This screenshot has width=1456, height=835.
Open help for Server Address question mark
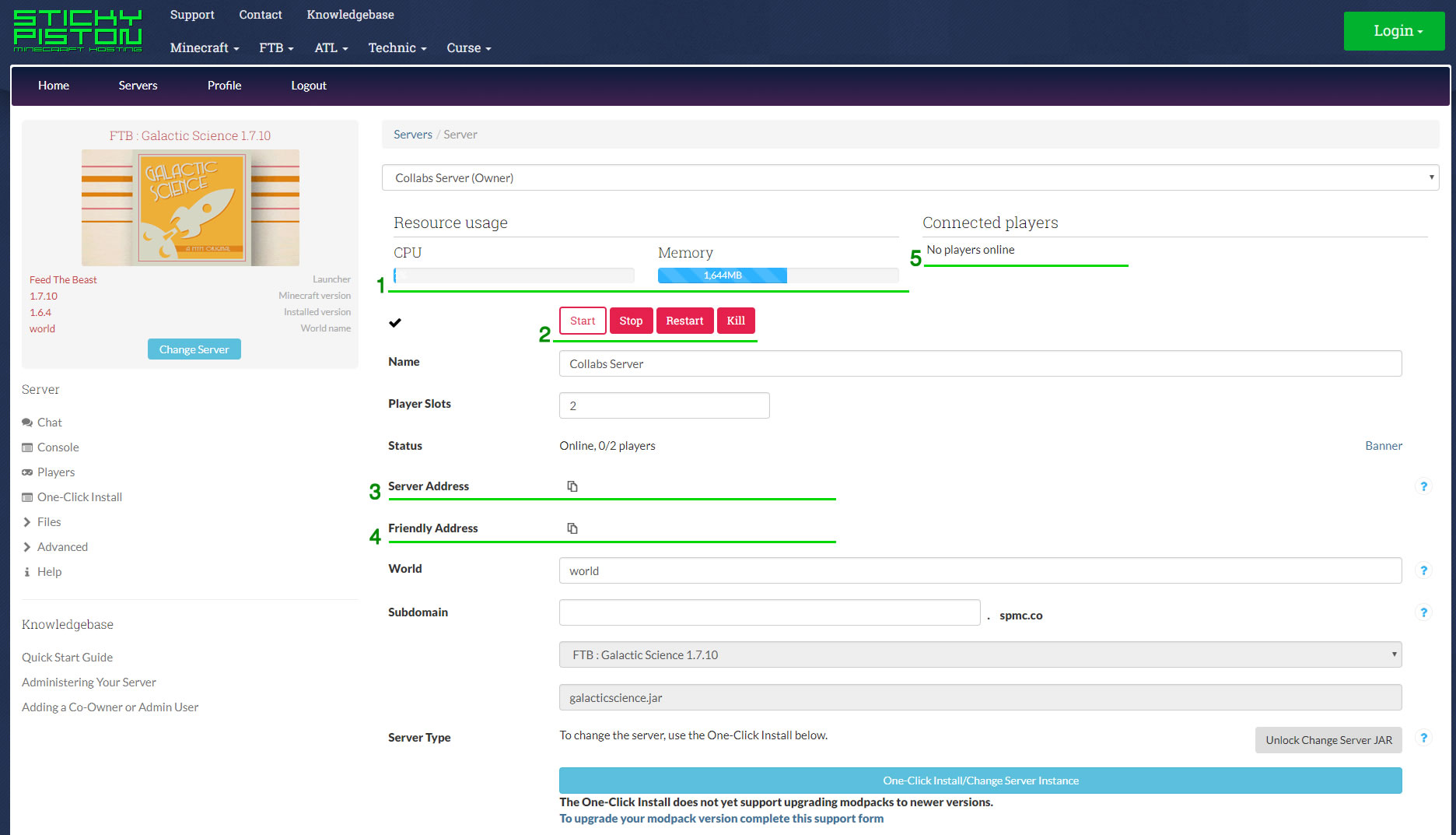(1423, 486)
